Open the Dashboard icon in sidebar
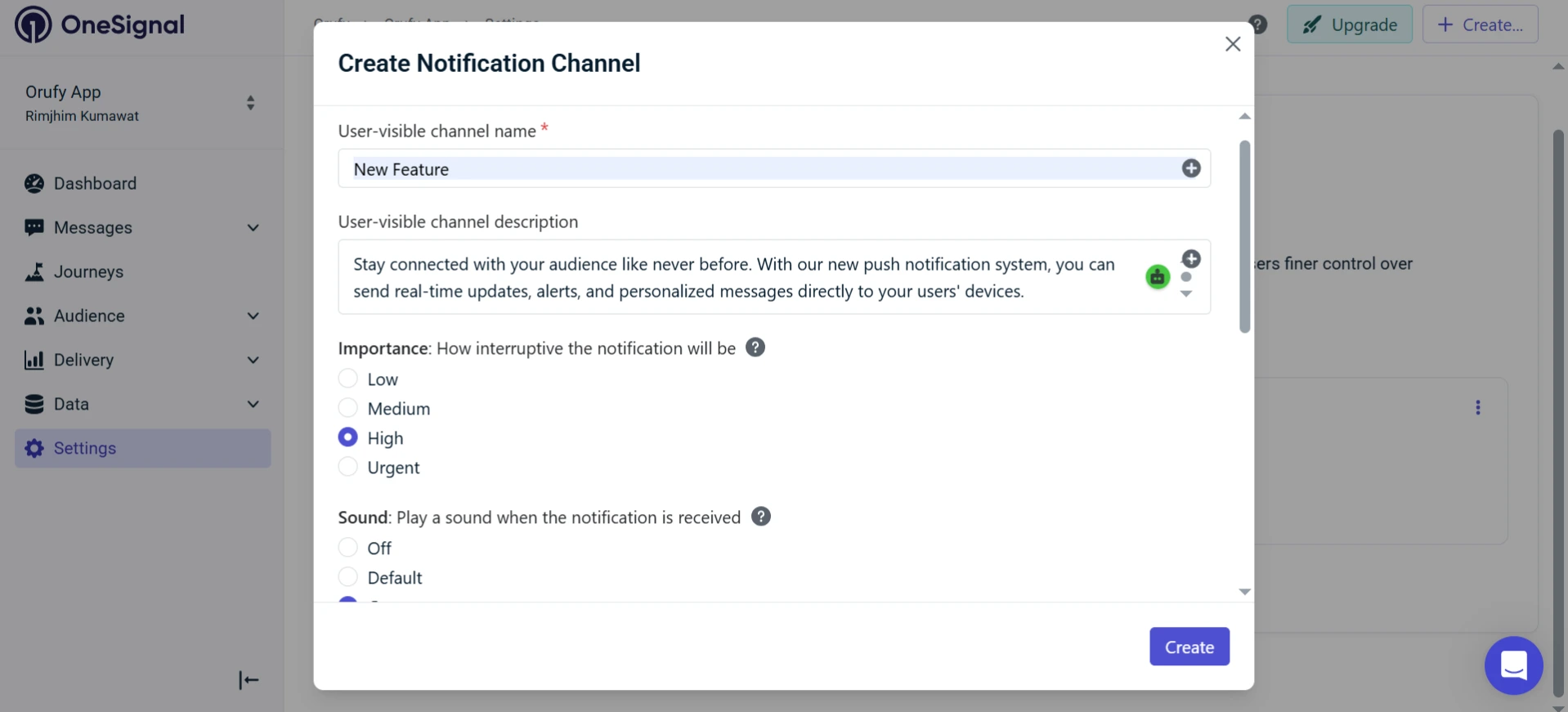The image size is (1568, 712). [34, 183]
